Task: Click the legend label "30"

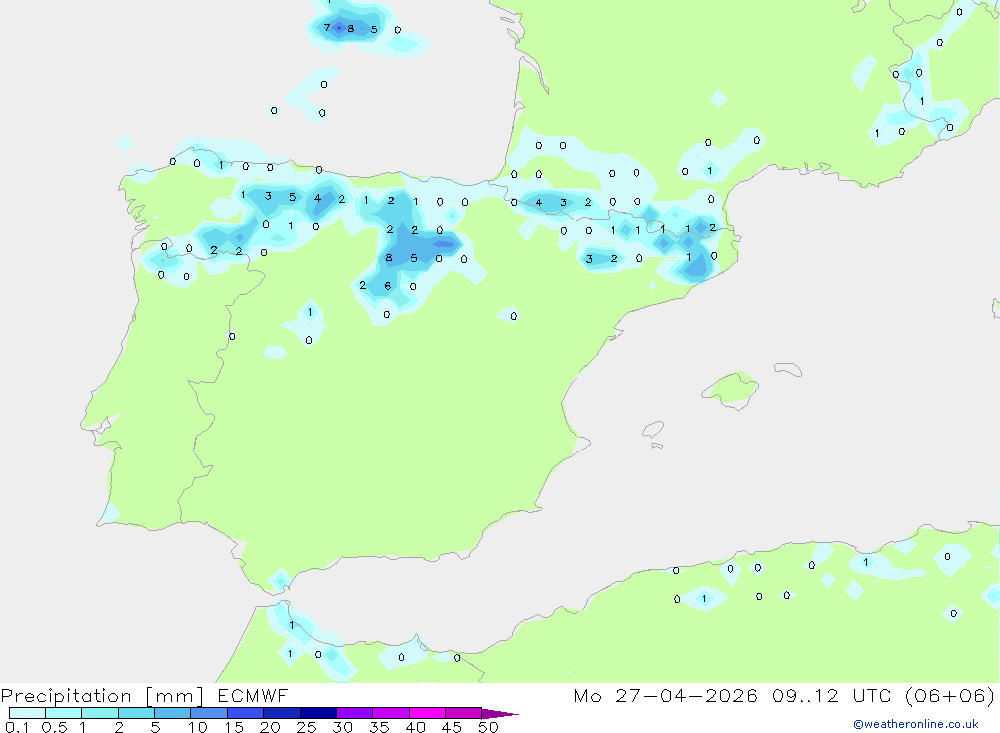Action: [x=342, y=727]
